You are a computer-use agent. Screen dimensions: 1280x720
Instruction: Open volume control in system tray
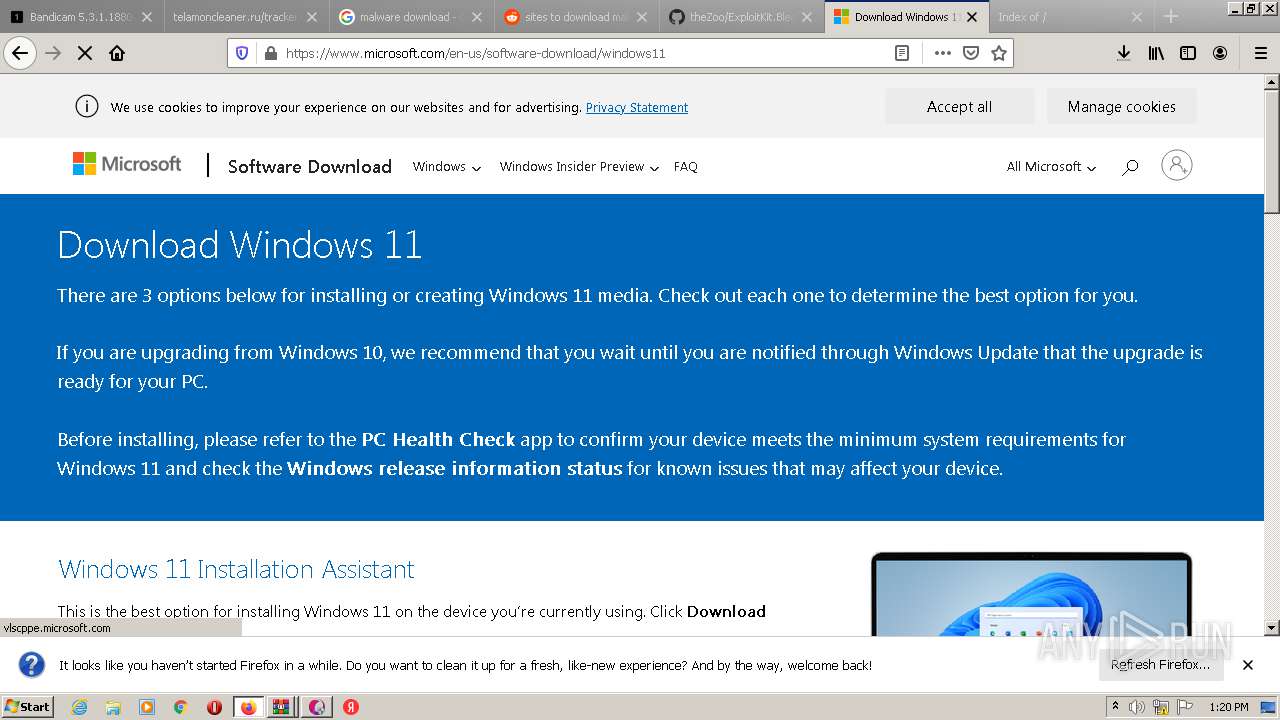click(1137, 707)
